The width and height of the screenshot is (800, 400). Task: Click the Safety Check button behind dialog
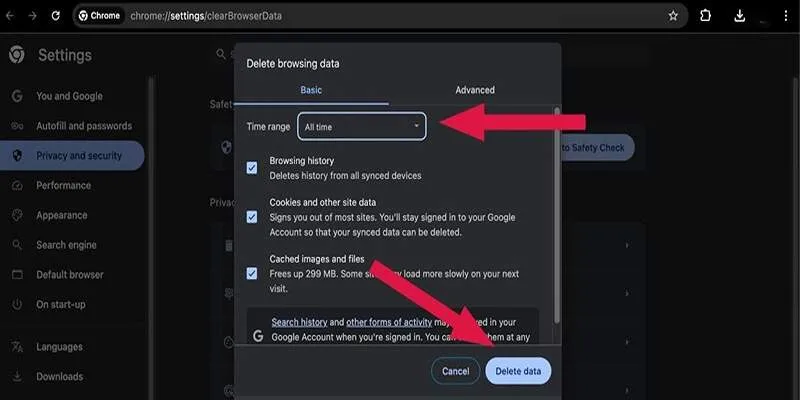click(597, 148)
